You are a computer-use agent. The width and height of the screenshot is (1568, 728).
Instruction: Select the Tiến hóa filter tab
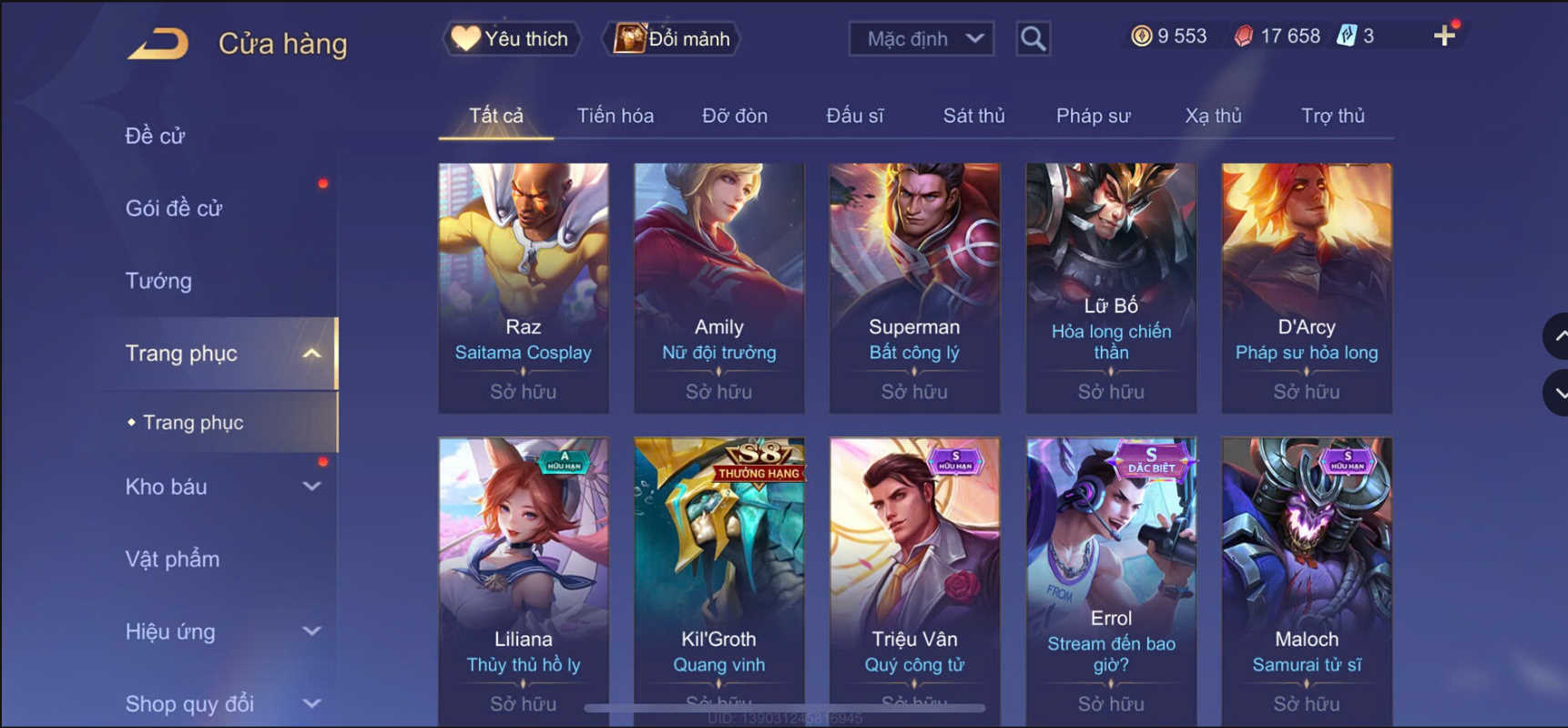(x=616, y=116)
